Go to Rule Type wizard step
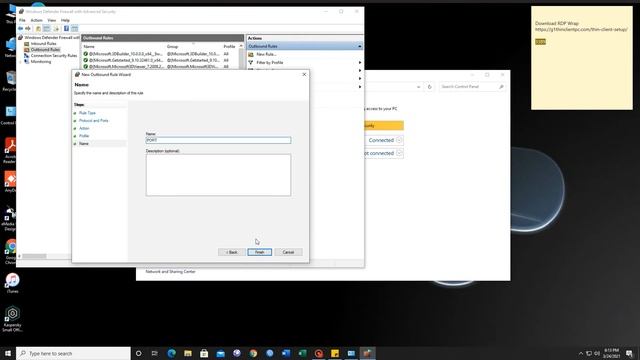 point(87,113)
